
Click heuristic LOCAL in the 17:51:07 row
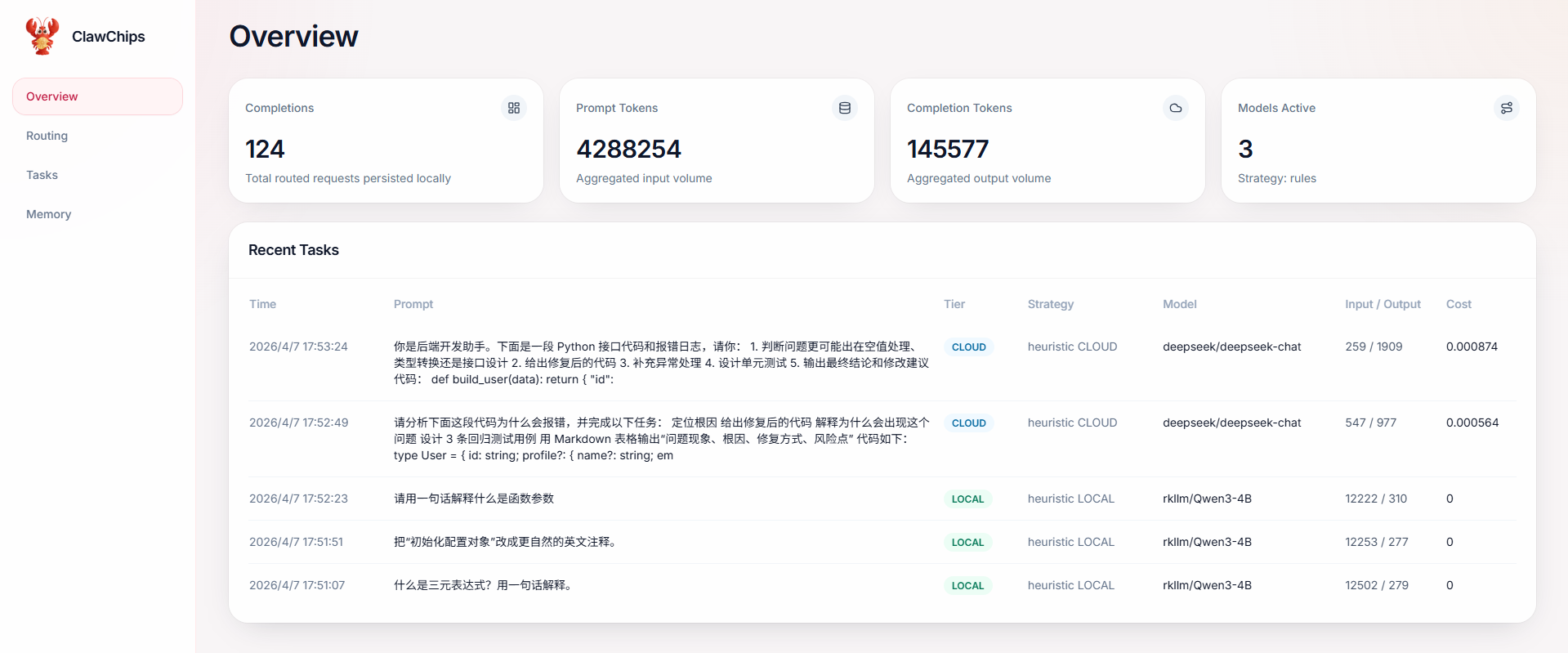1070,585
